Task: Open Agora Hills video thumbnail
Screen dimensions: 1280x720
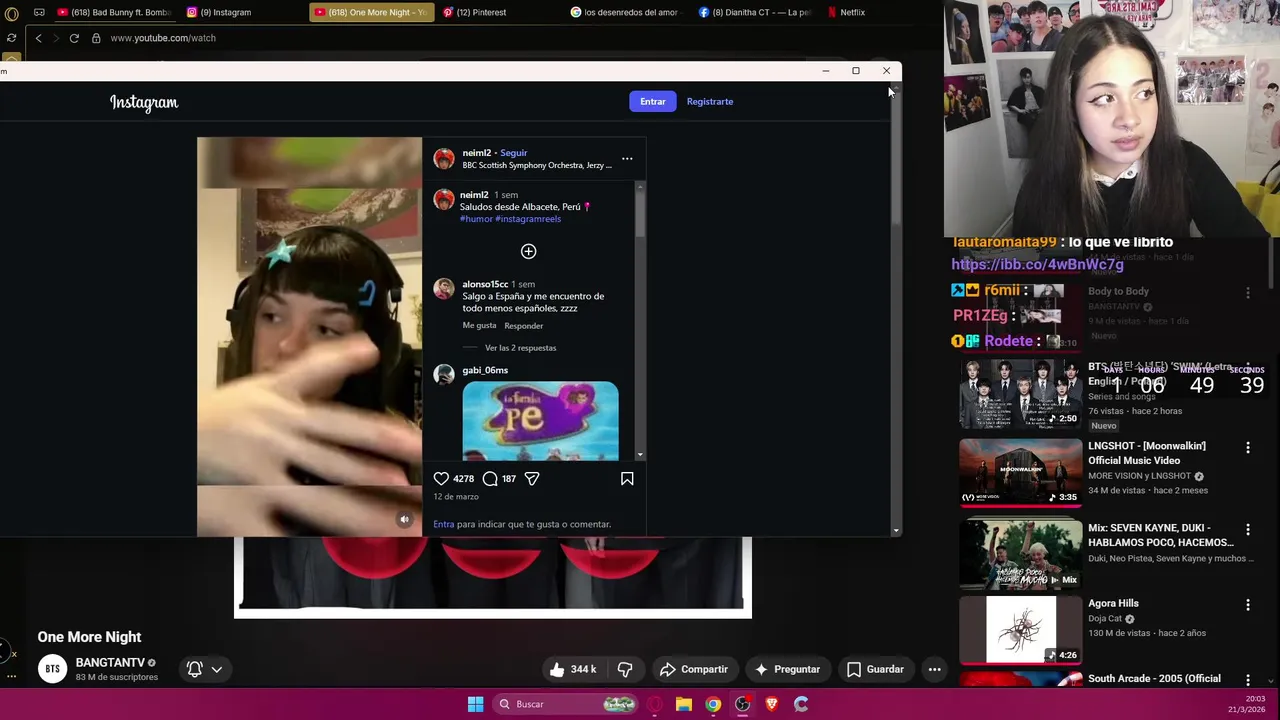Action: (x=1020, y=630)
